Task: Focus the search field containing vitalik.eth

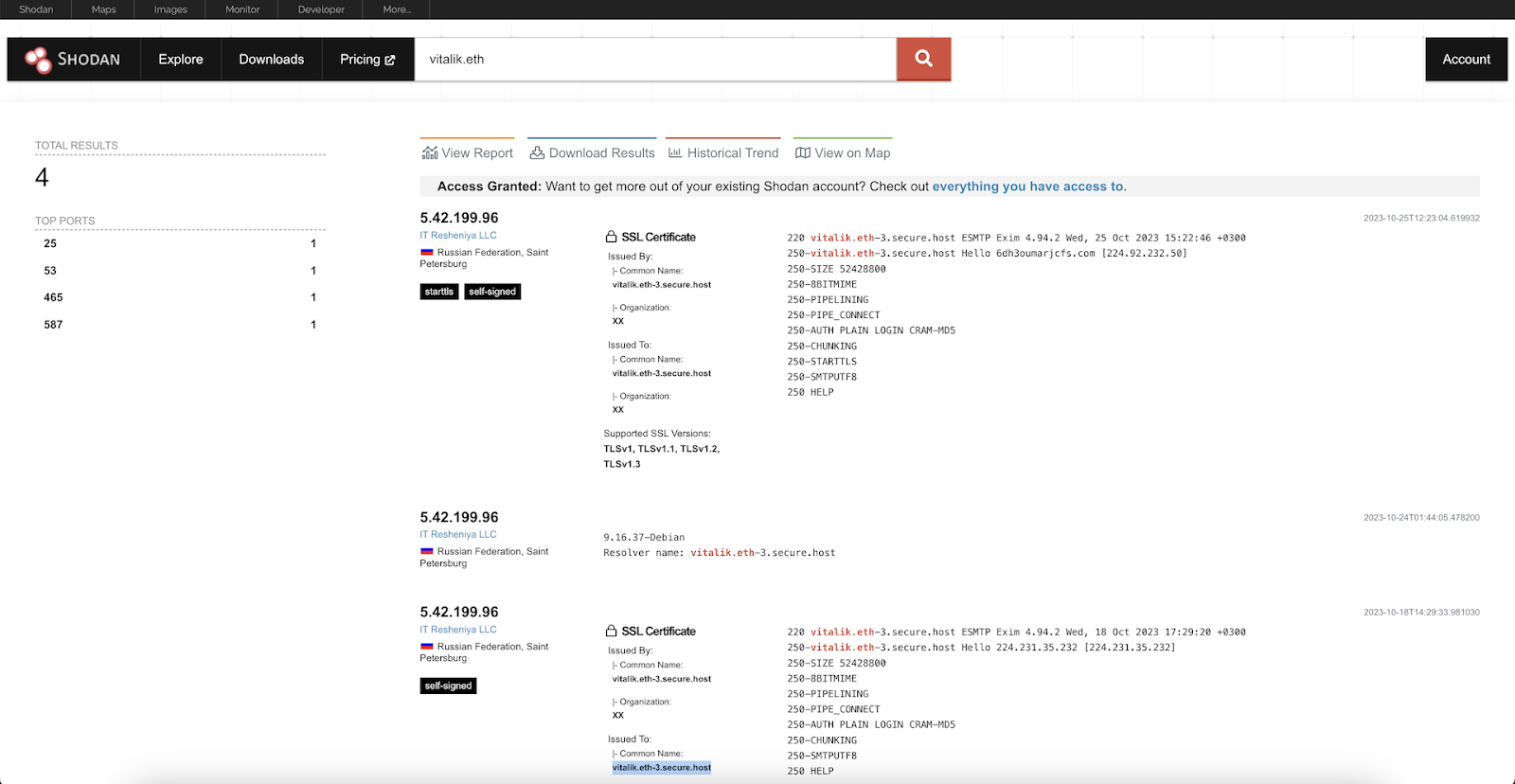Action: [655, 59]
